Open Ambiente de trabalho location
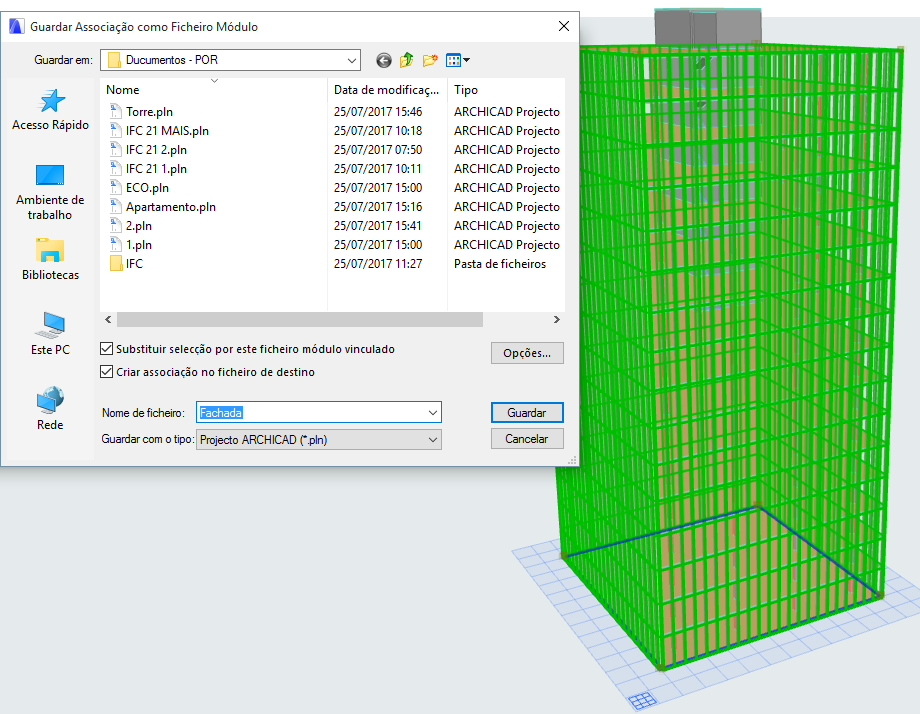Image resolution: width=920 pixels, height=714 pixels. click(x=50, y=192)
